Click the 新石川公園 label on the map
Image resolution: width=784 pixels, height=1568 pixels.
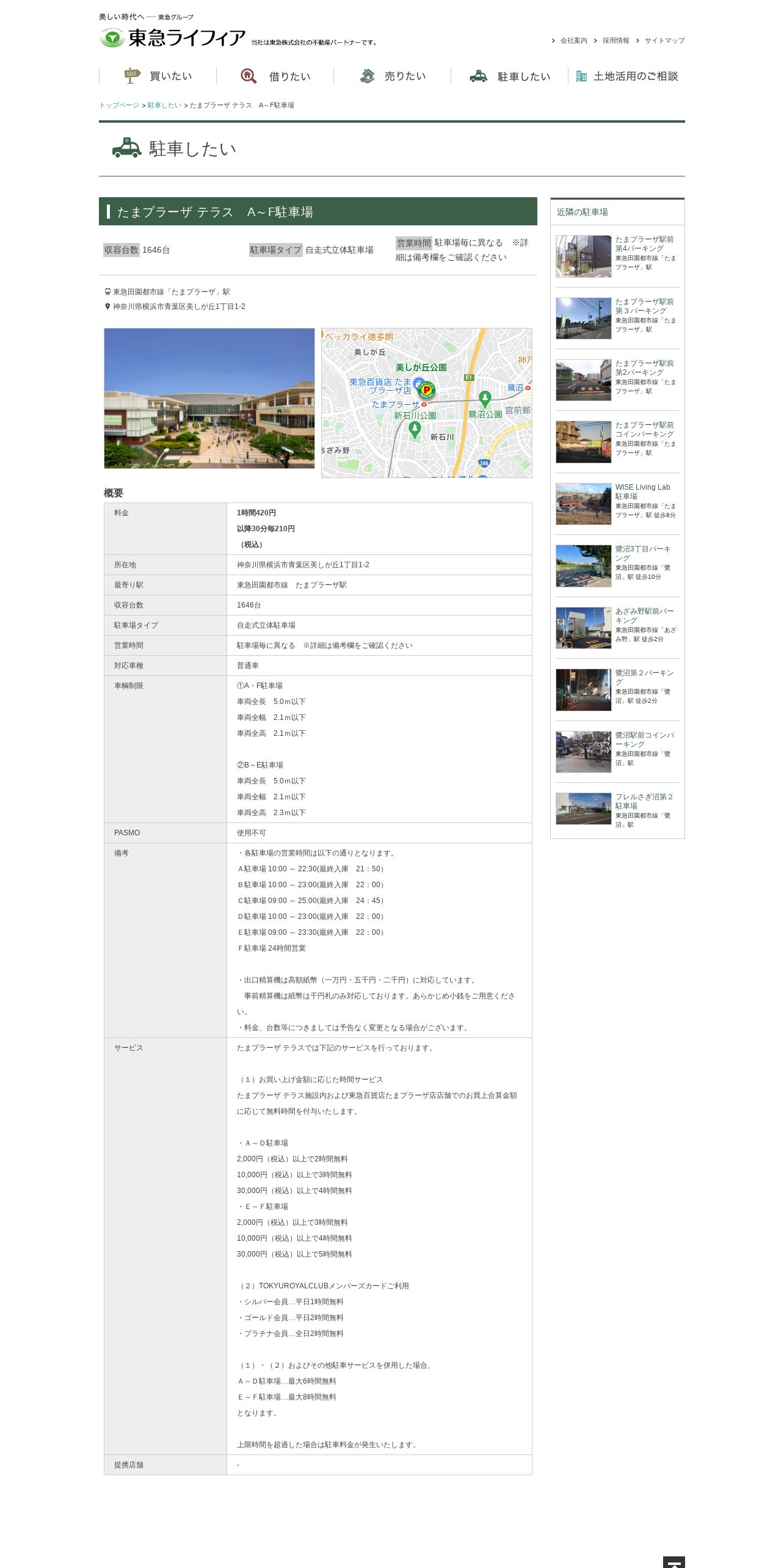pos(415,416)
